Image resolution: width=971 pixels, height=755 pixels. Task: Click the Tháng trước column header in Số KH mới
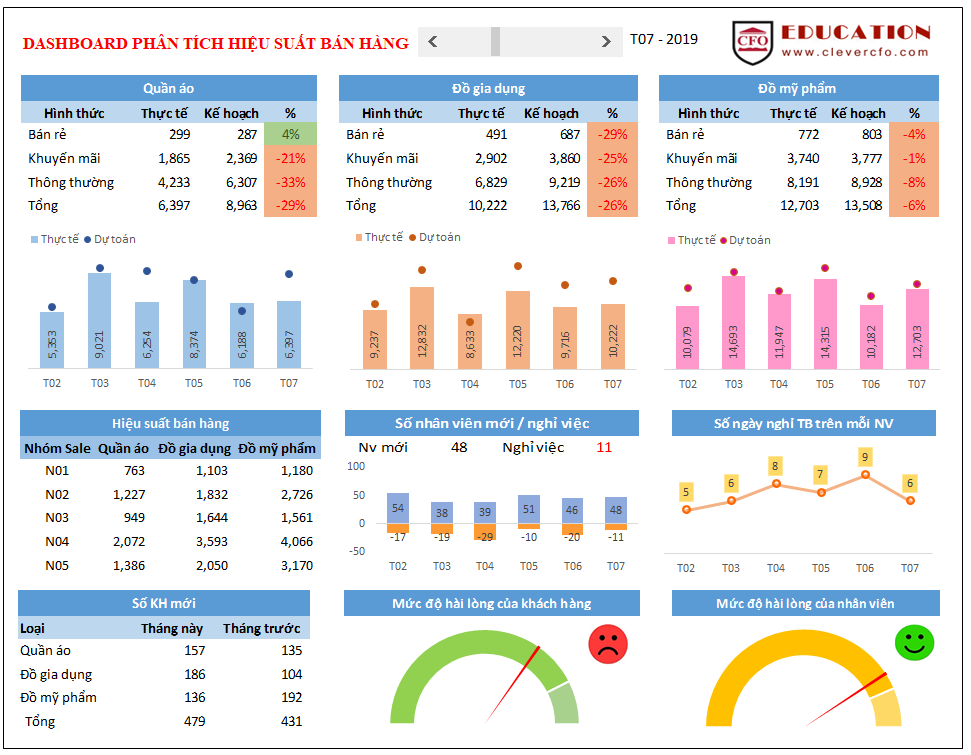click(x=261, y=628)
